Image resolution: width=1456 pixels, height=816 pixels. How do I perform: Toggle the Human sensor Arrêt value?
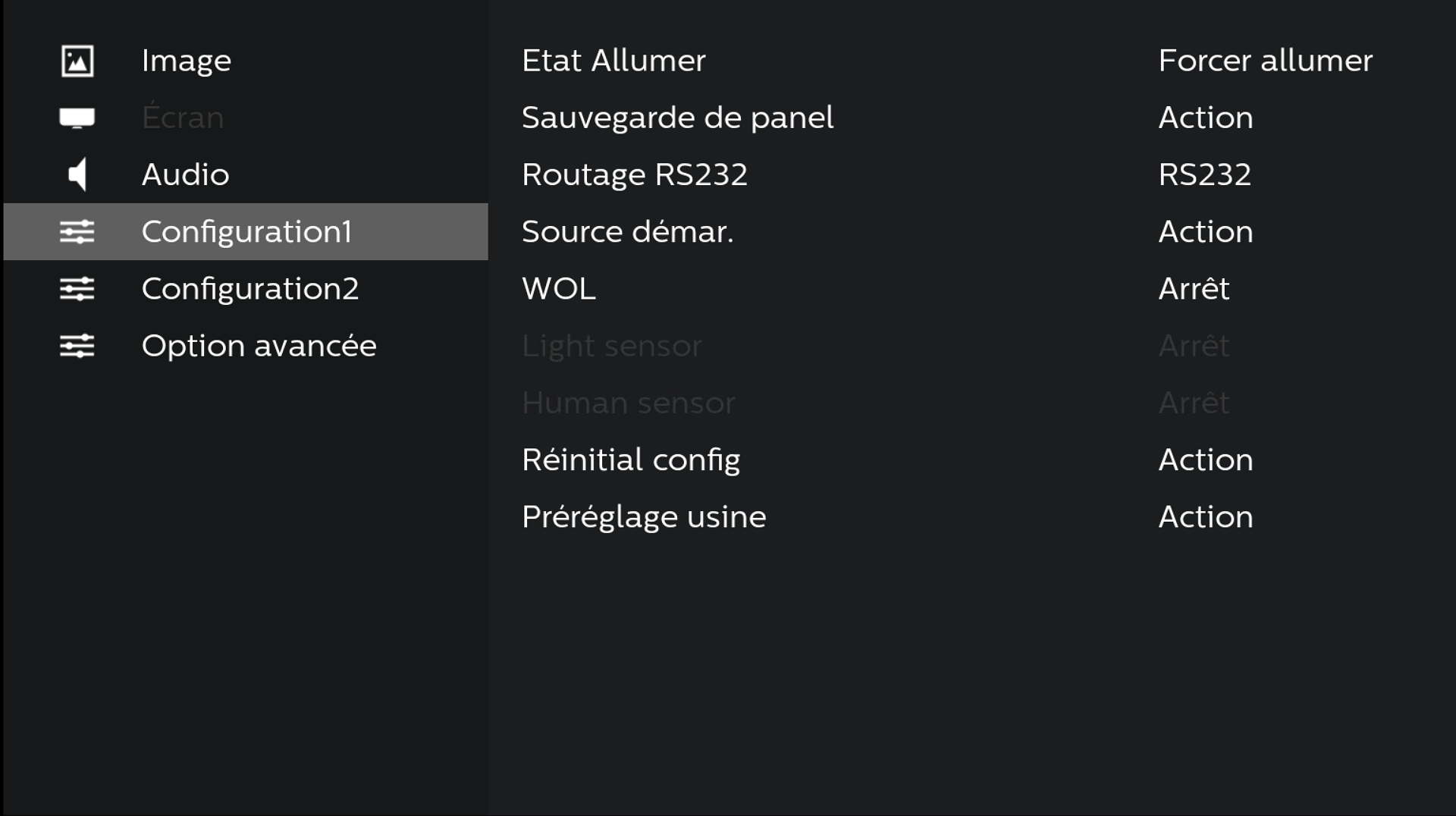pos(1194,403)
